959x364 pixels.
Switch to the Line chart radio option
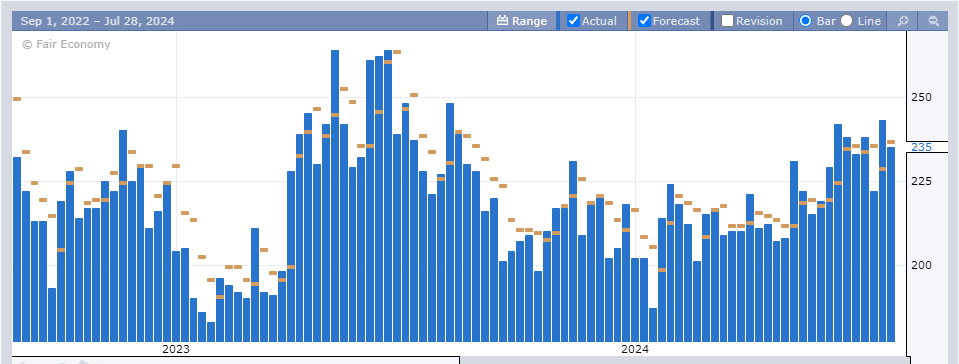(x=846, y=21)
